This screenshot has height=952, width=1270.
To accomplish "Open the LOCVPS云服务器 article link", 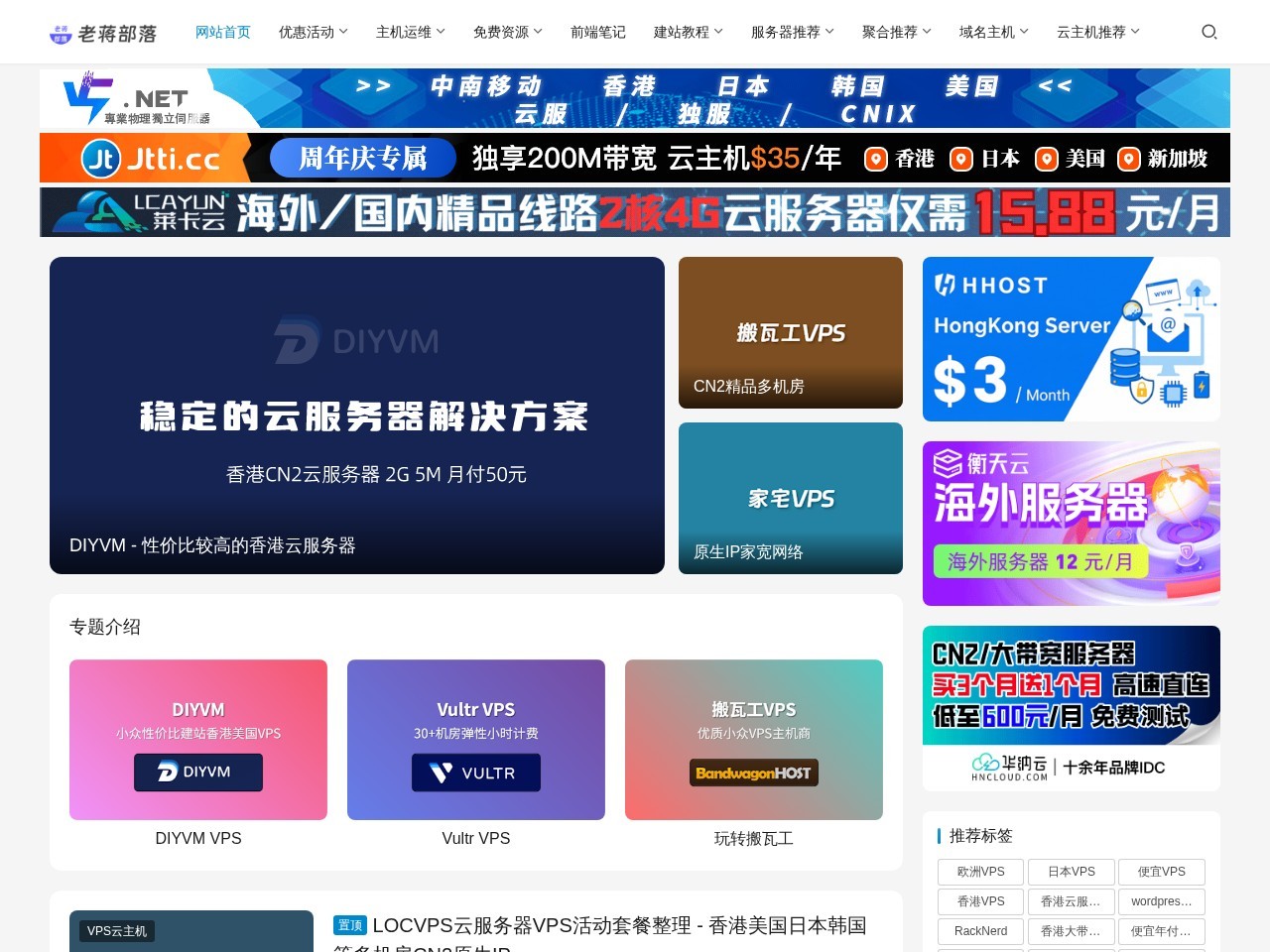I will 619,925.
